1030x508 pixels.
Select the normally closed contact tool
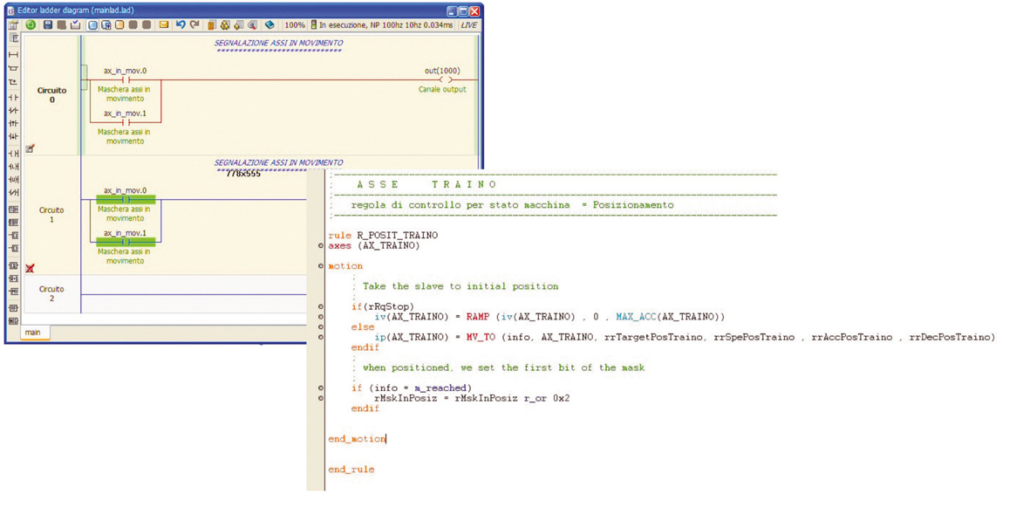pyautogui.click(x=13, y=110)
